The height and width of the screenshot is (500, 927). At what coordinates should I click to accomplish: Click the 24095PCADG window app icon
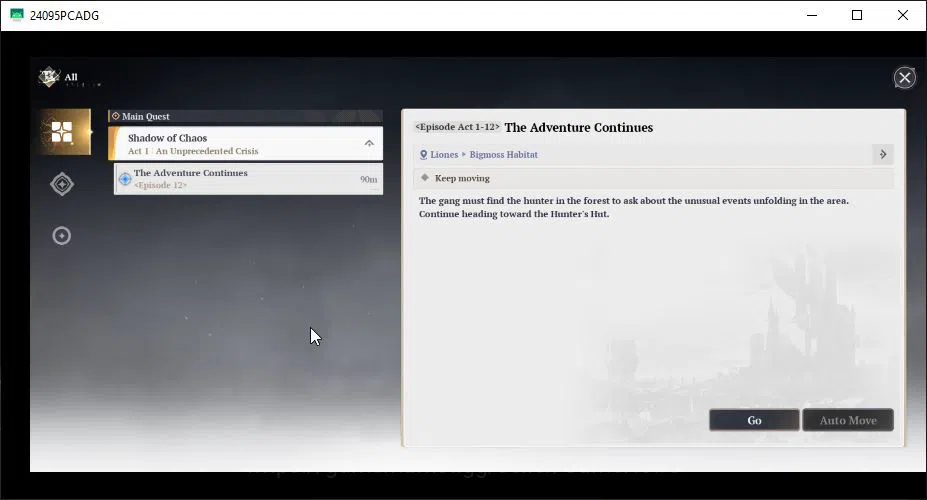17,15
